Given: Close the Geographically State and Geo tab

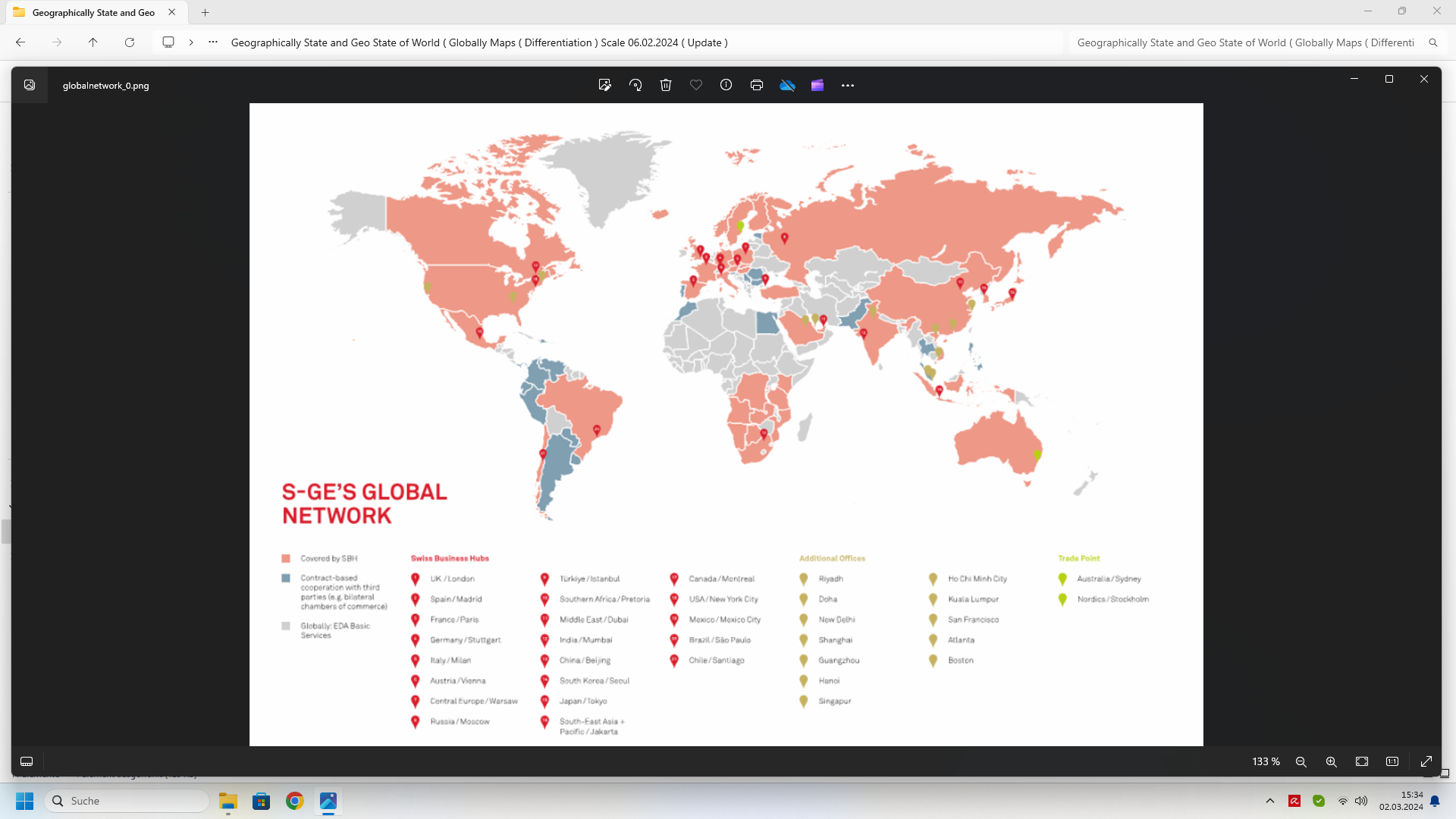Looking at the screenshot, I should point(172,12).
